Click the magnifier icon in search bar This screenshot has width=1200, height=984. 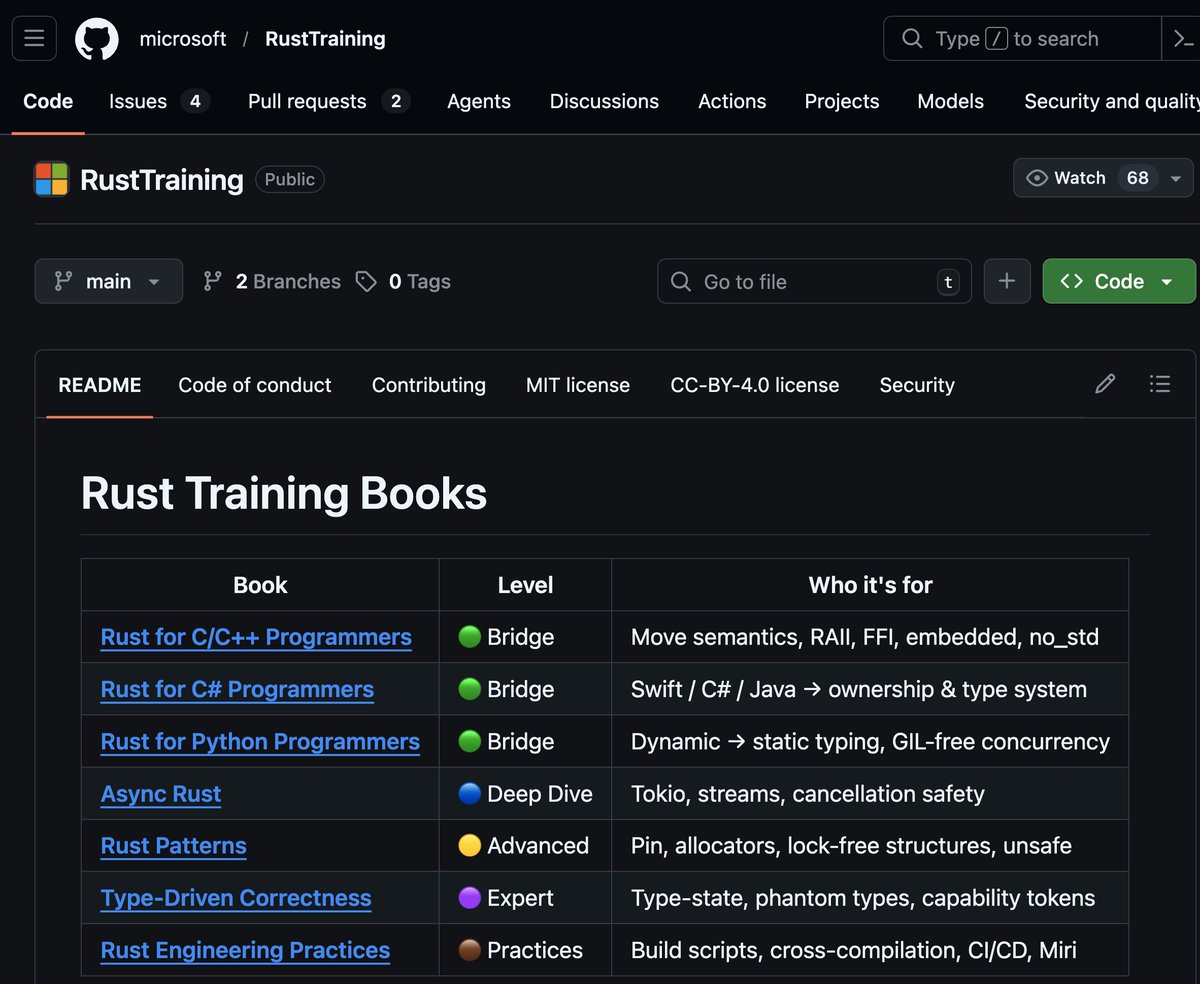(911, 39)
